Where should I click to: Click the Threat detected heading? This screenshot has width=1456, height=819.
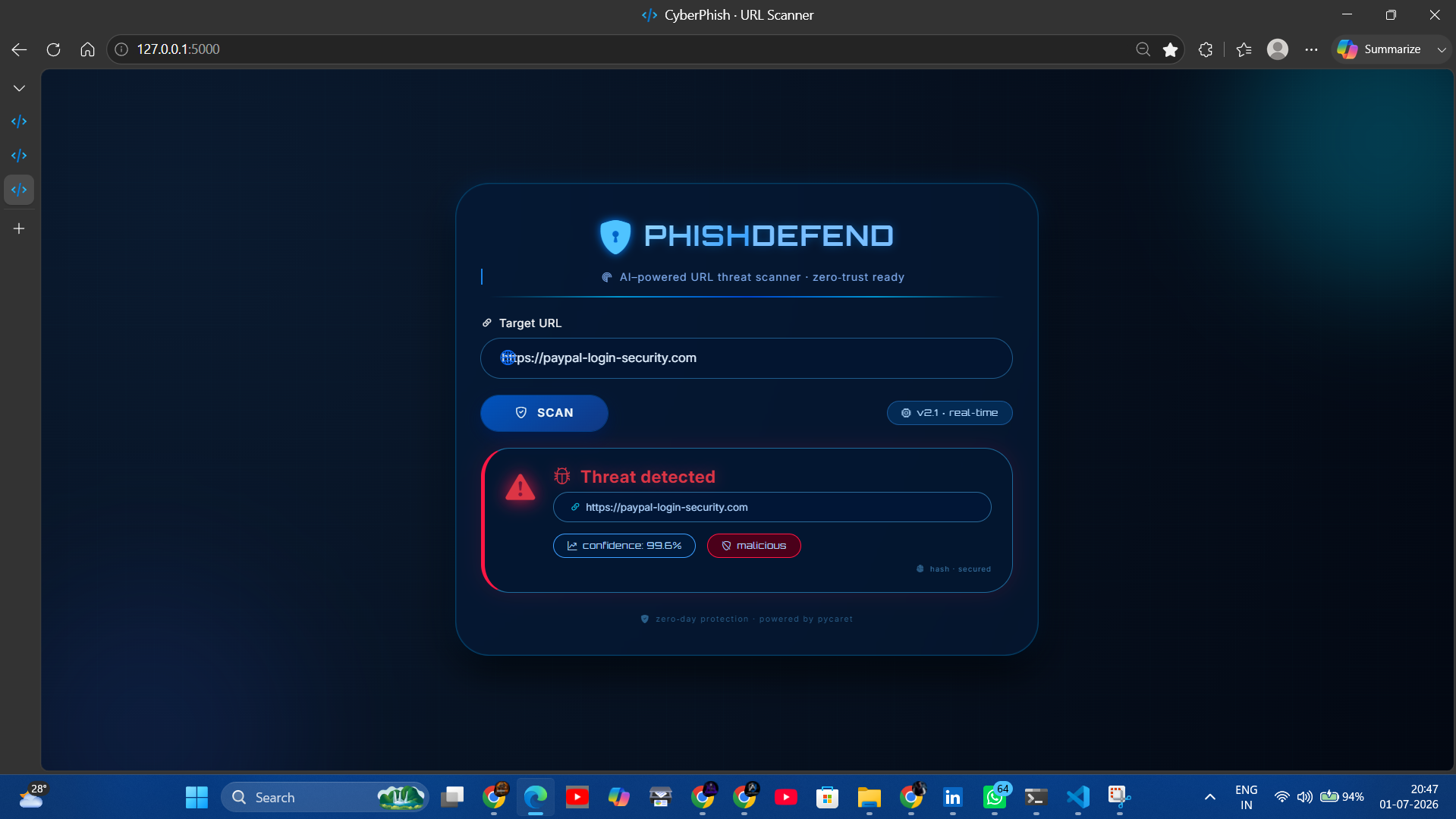point(648,477)
